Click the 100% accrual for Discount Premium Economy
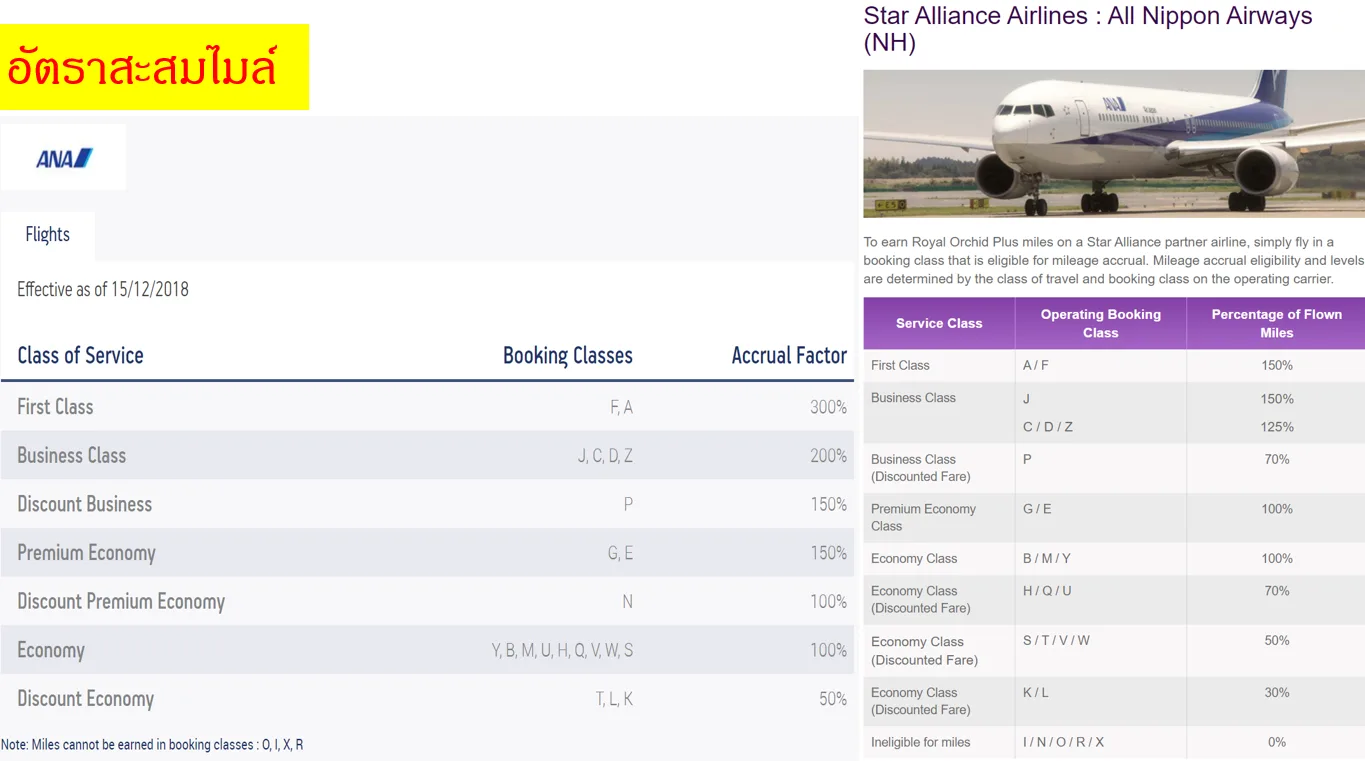 (x=828, y=602)
